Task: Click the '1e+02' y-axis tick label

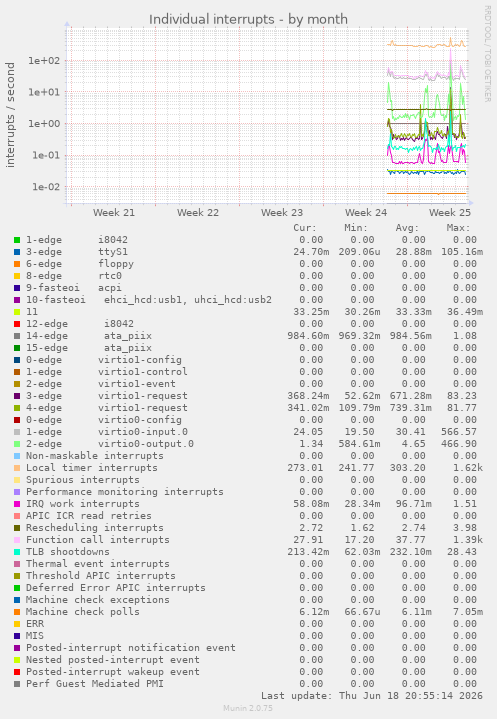Action: [44, 61]
